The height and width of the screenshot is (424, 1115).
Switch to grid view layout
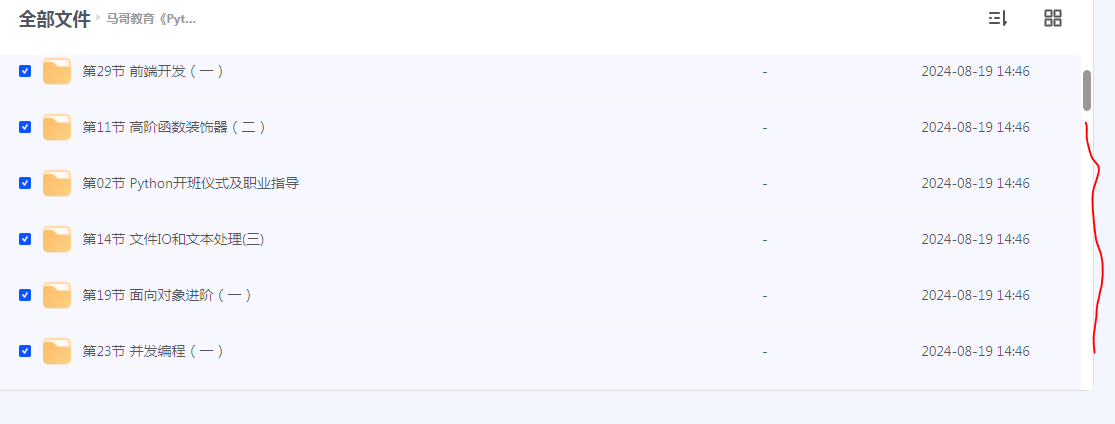tap(1052, 18)
